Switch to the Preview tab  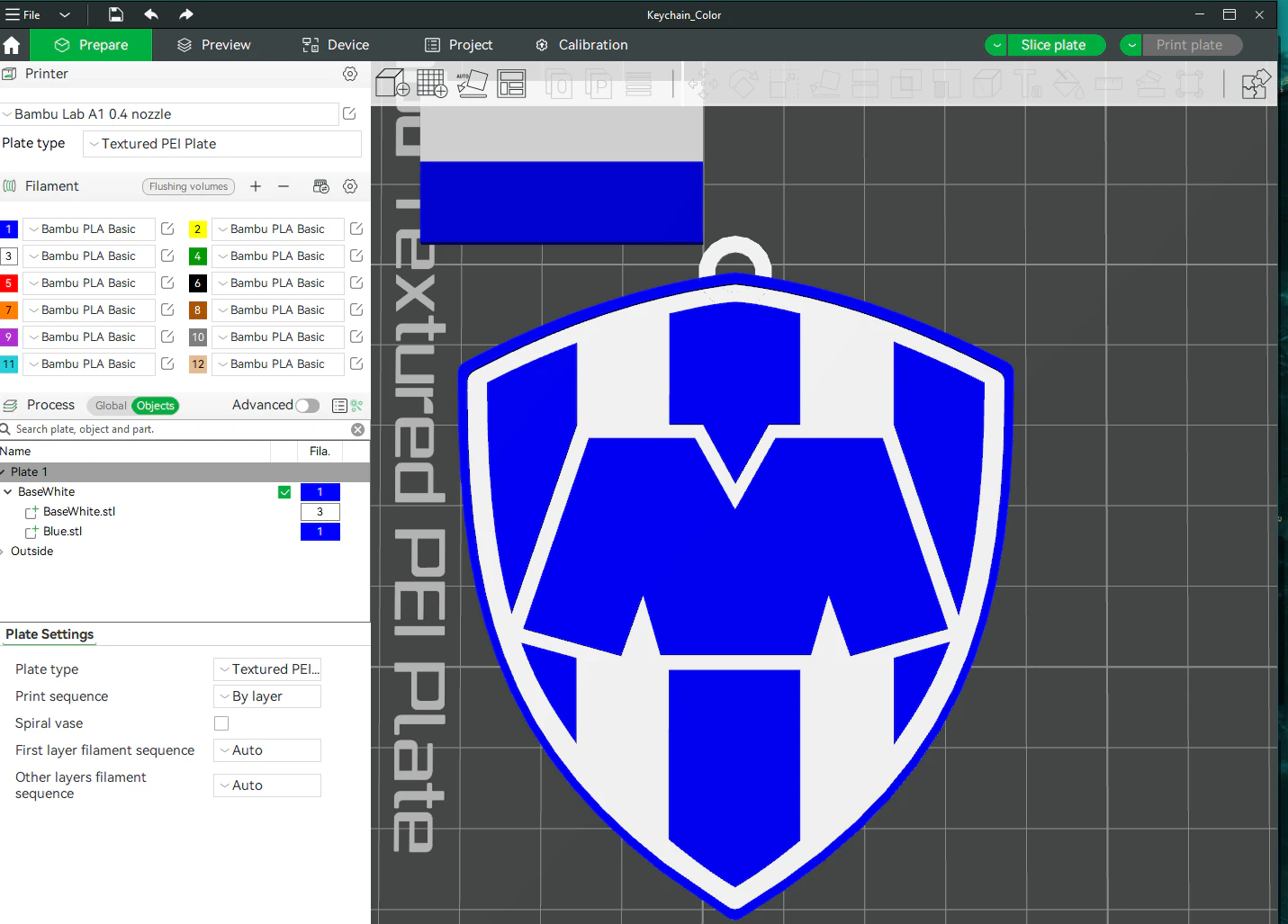coord(214,45)
